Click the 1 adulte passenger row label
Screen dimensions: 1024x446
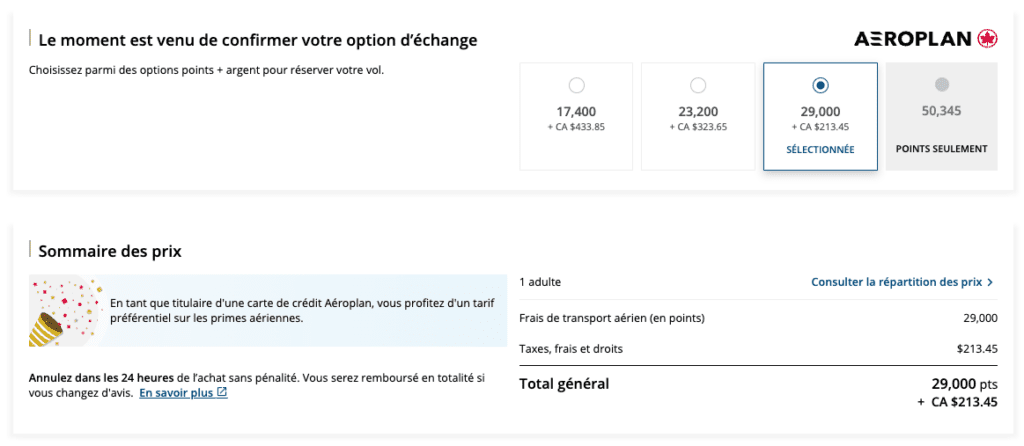click(541, 282)
